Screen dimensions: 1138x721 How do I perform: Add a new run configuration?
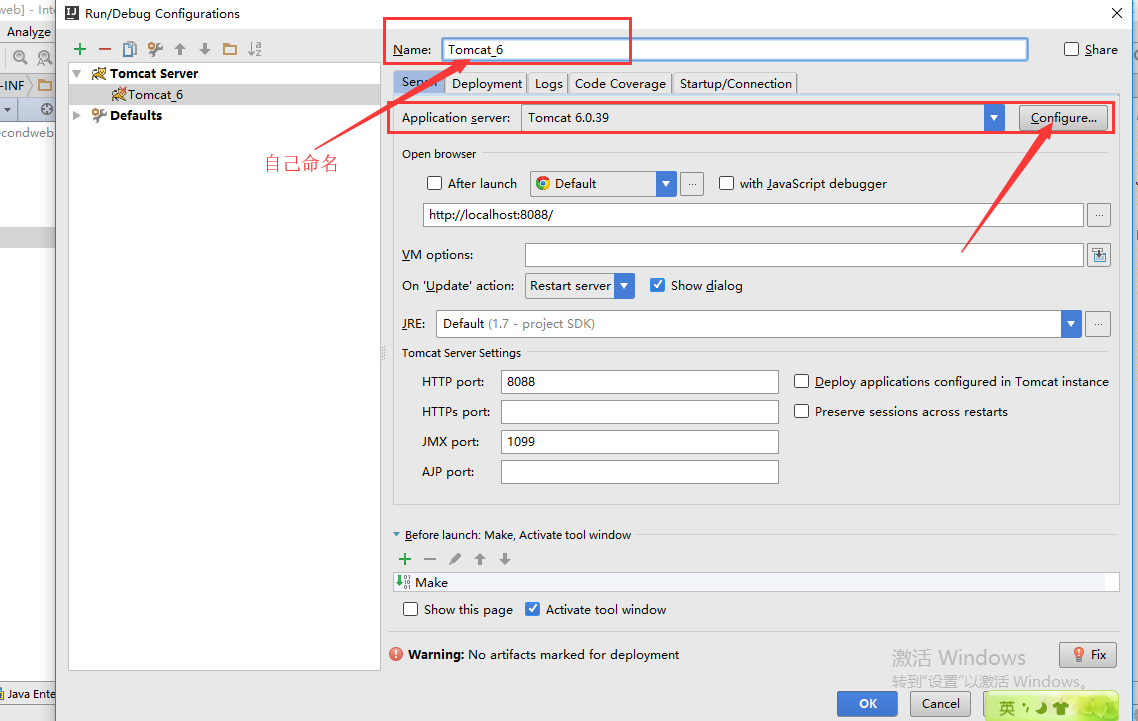pos(80,49)
